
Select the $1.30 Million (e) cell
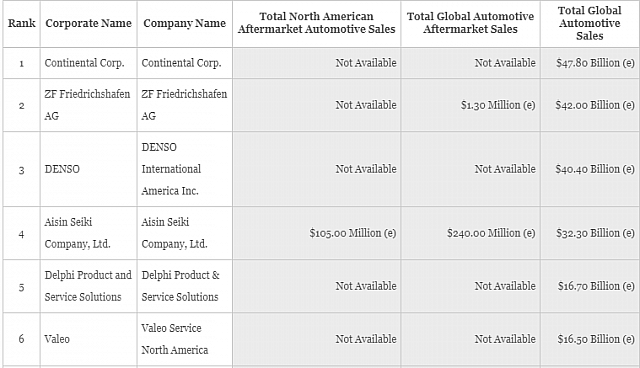coord(470,105)
